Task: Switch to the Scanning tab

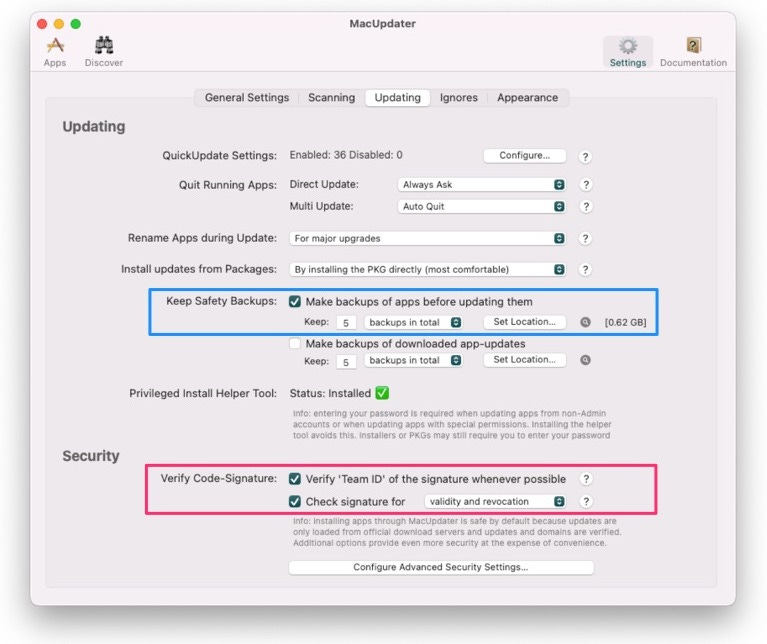Action: click(x=332, y=98)
